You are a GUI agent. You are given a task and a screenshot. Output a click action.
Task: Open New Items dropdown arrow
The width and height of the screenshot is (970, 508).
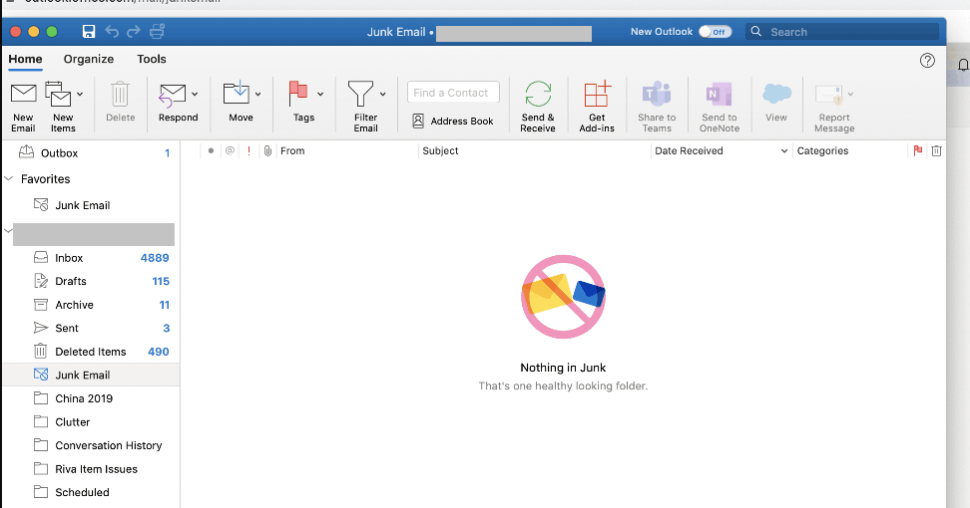[x=80, y=94]
